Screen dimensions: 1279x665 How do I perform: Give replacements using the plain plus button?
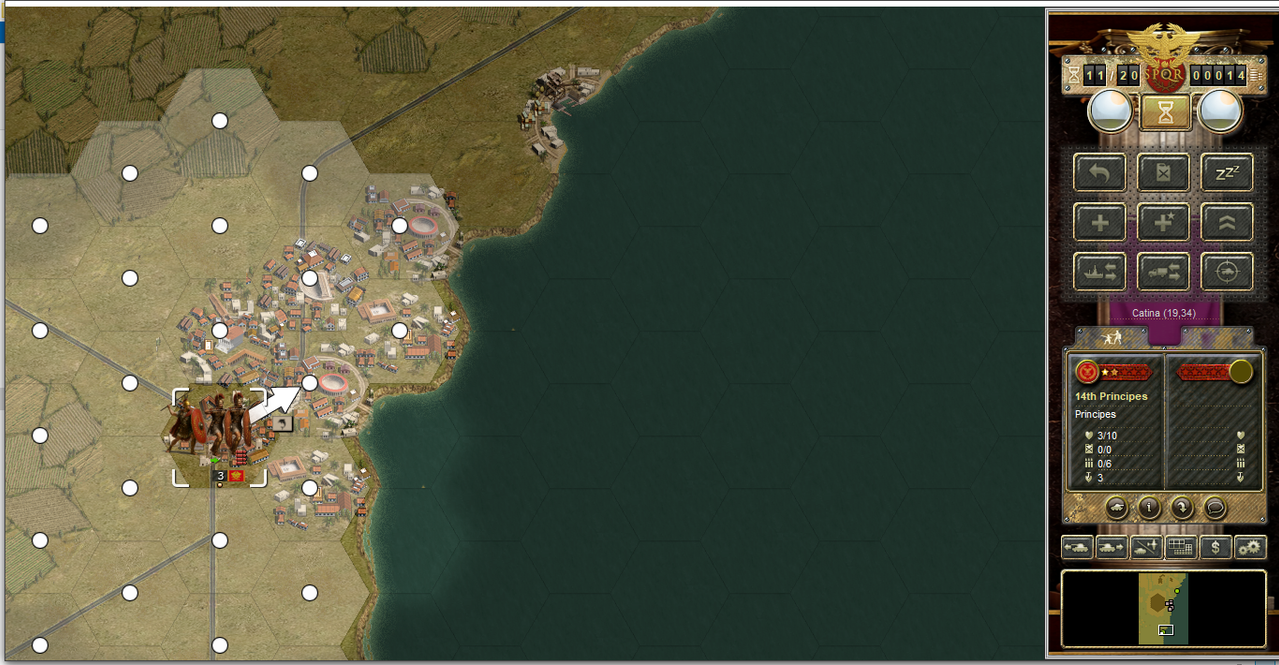[x=1099, y=222]
